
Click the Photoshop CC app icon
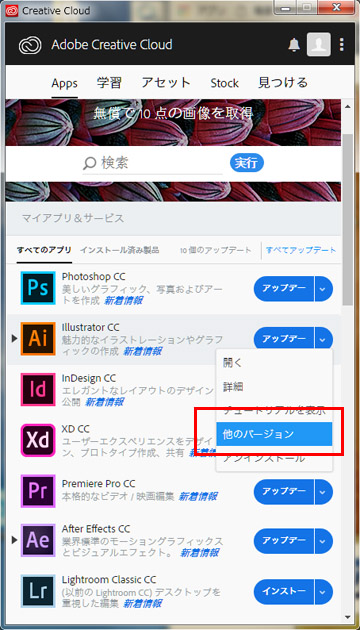pos(38,288)
